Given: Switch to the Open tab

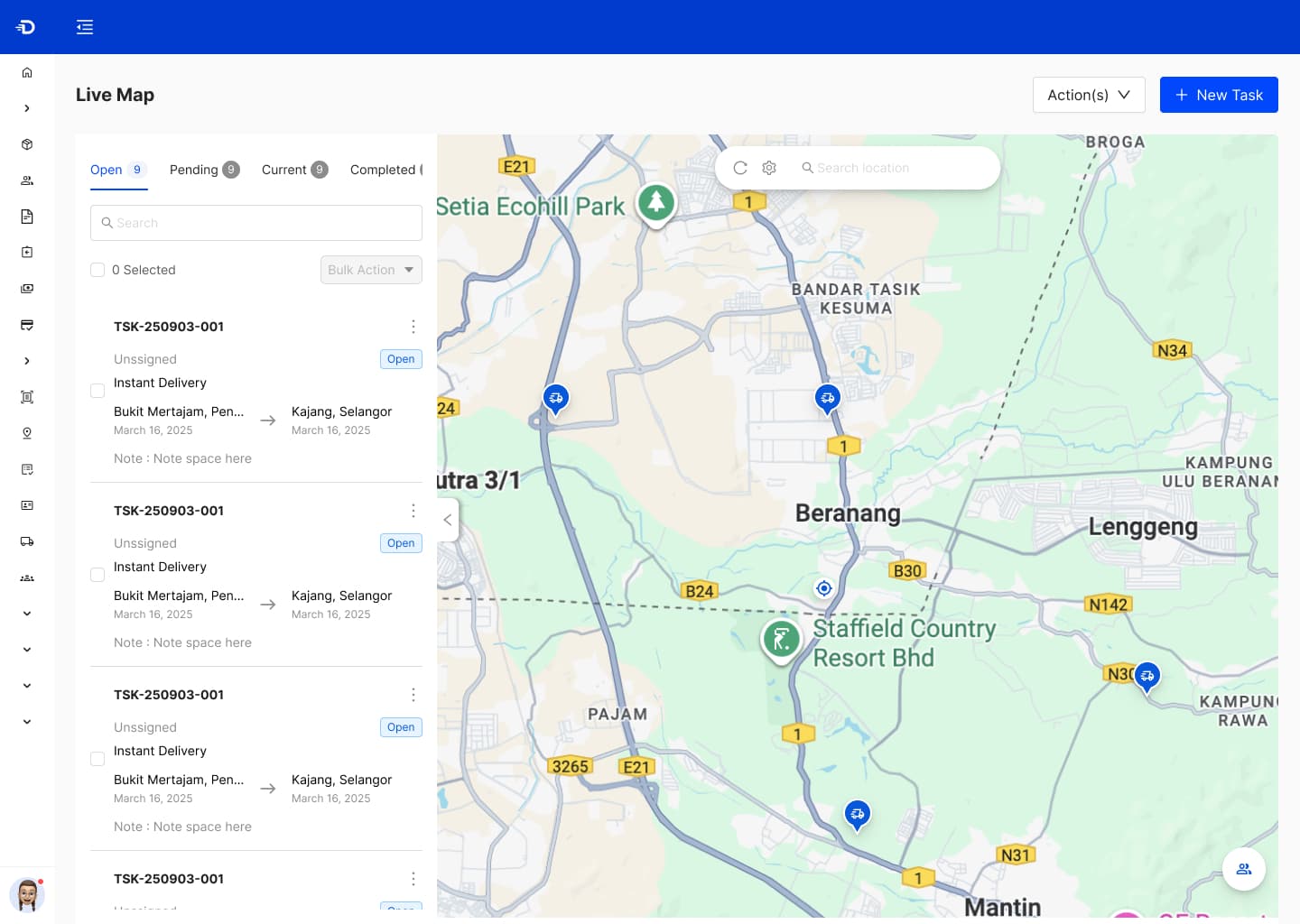Looking at the screenshot, I should click(118, 170).
